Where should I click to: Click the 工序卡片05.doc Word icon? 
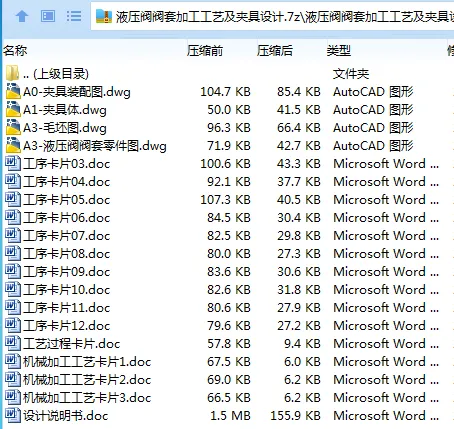(x=13, y=199)
